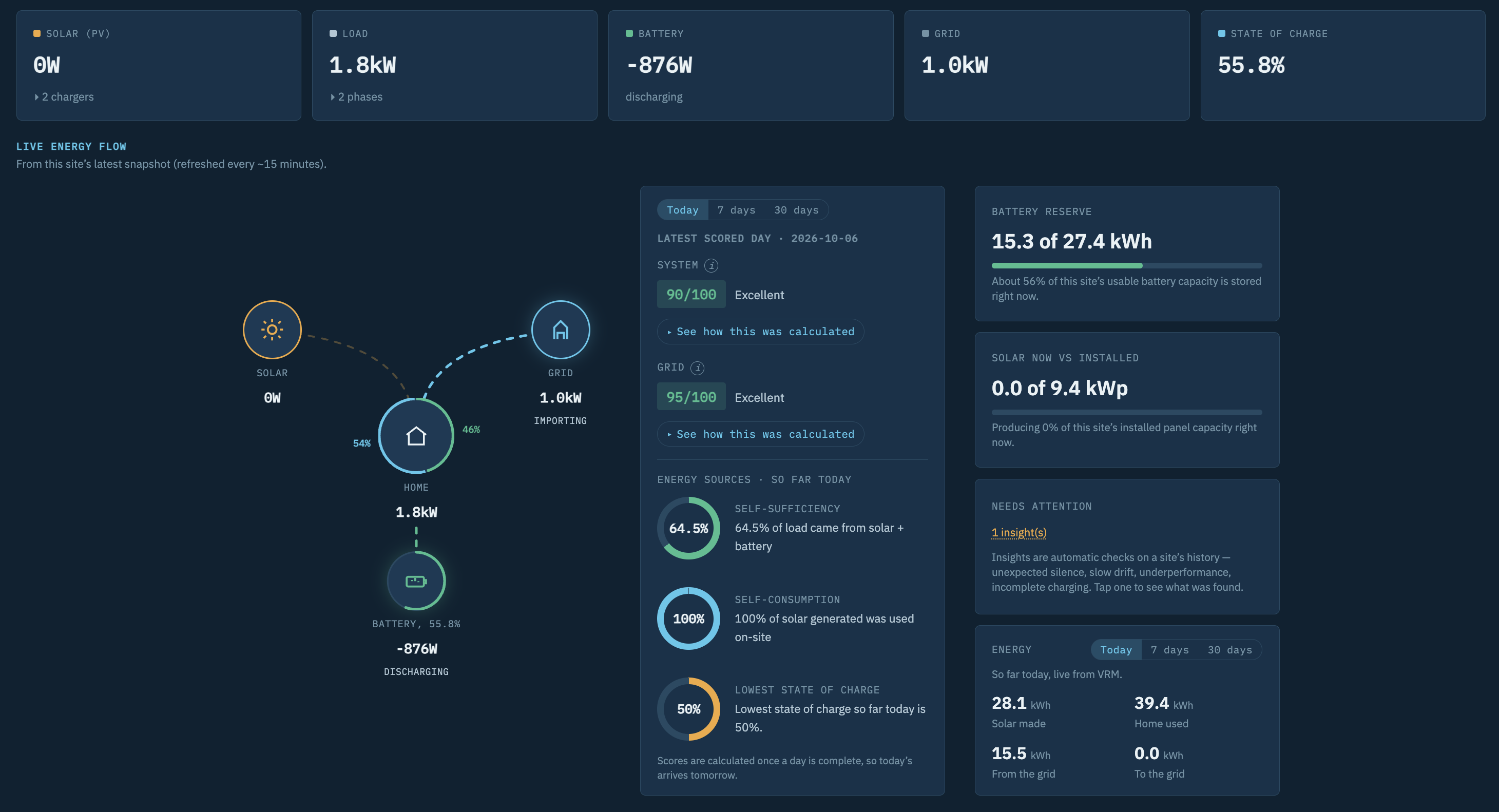Expand System 'See how this was calculated'

[x=761, y=332]
